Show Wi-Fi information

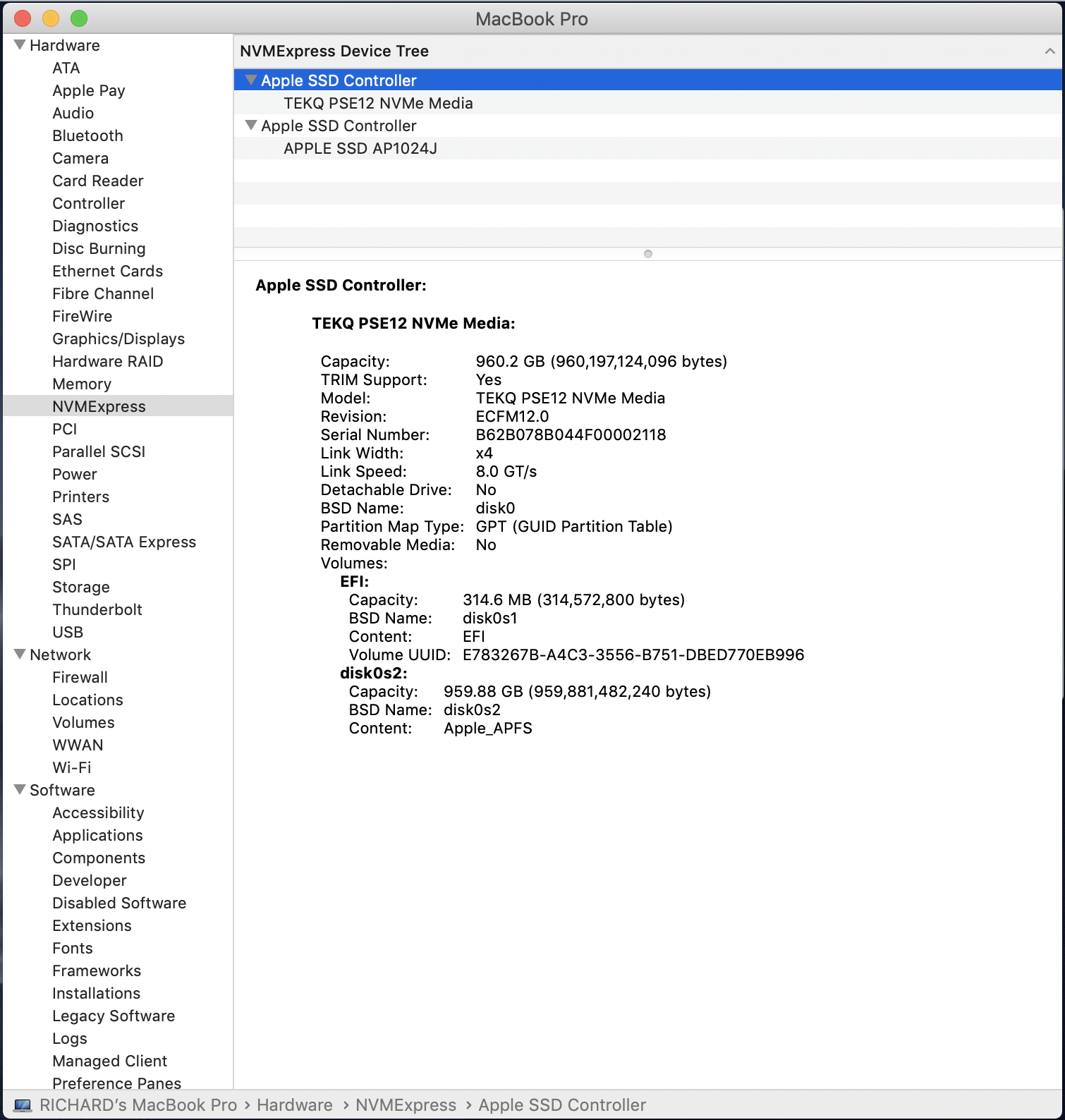tap(72, 767)
